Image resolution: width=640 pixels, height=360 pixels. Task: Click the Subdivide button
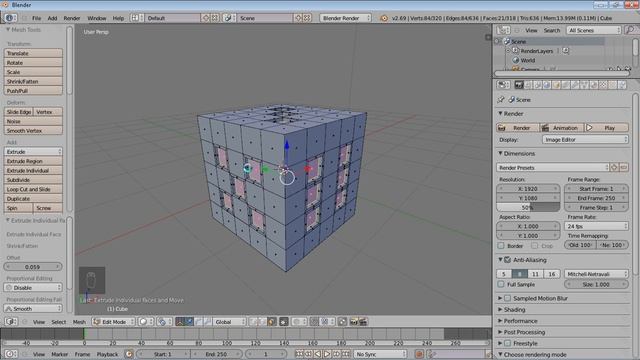33,180
